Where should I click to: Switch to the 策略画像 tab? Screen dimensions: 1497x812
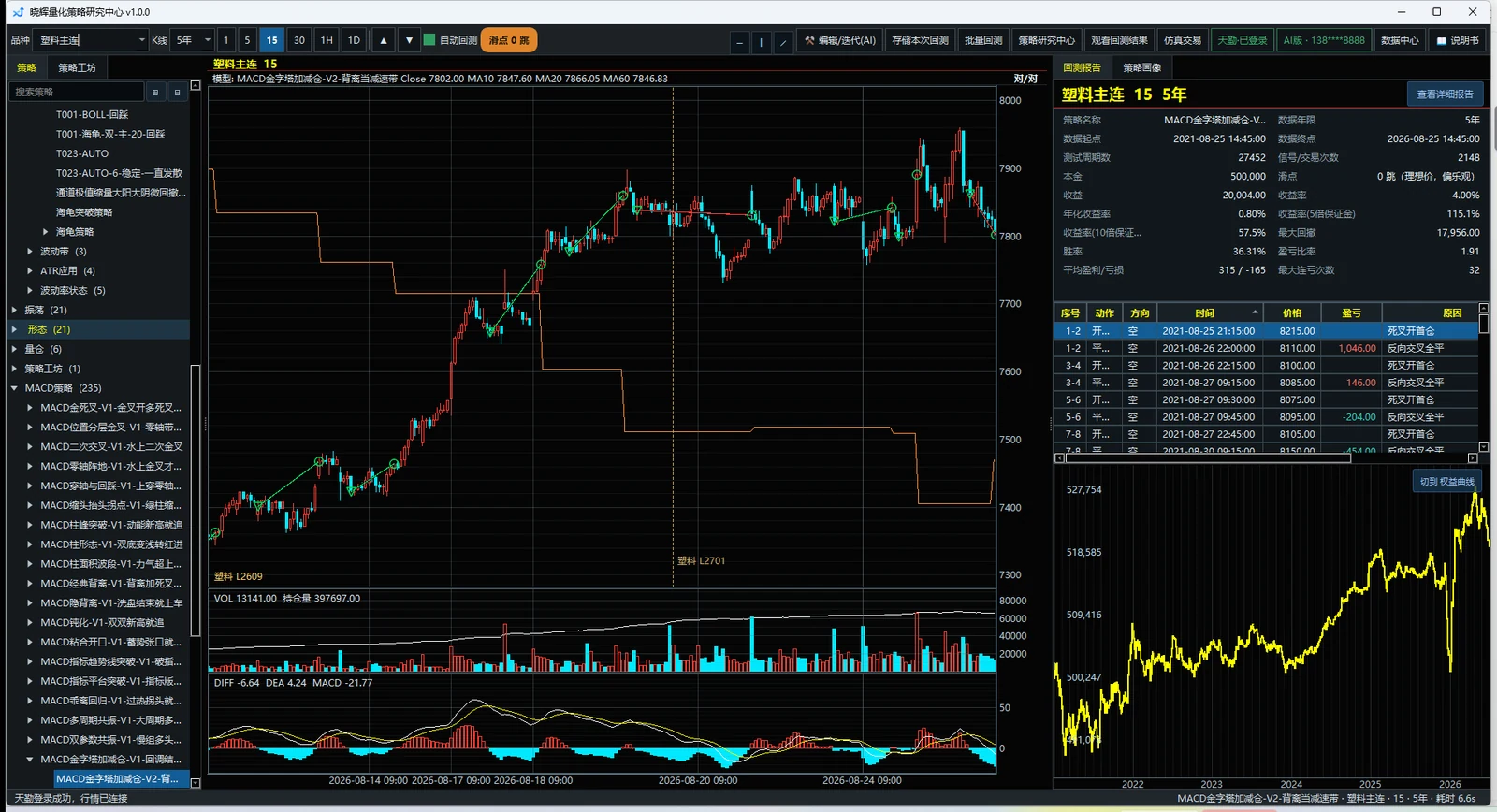point(1141,67)
